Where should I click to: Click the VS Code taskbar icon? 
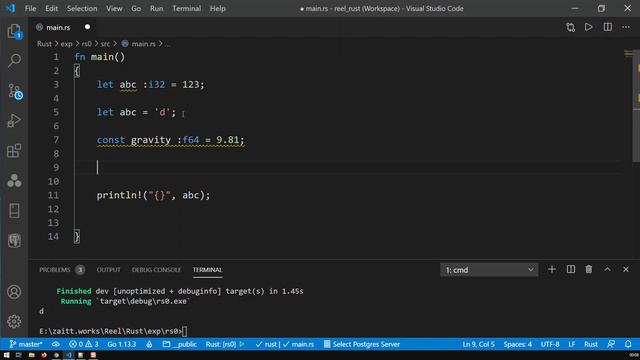(69, 355)
